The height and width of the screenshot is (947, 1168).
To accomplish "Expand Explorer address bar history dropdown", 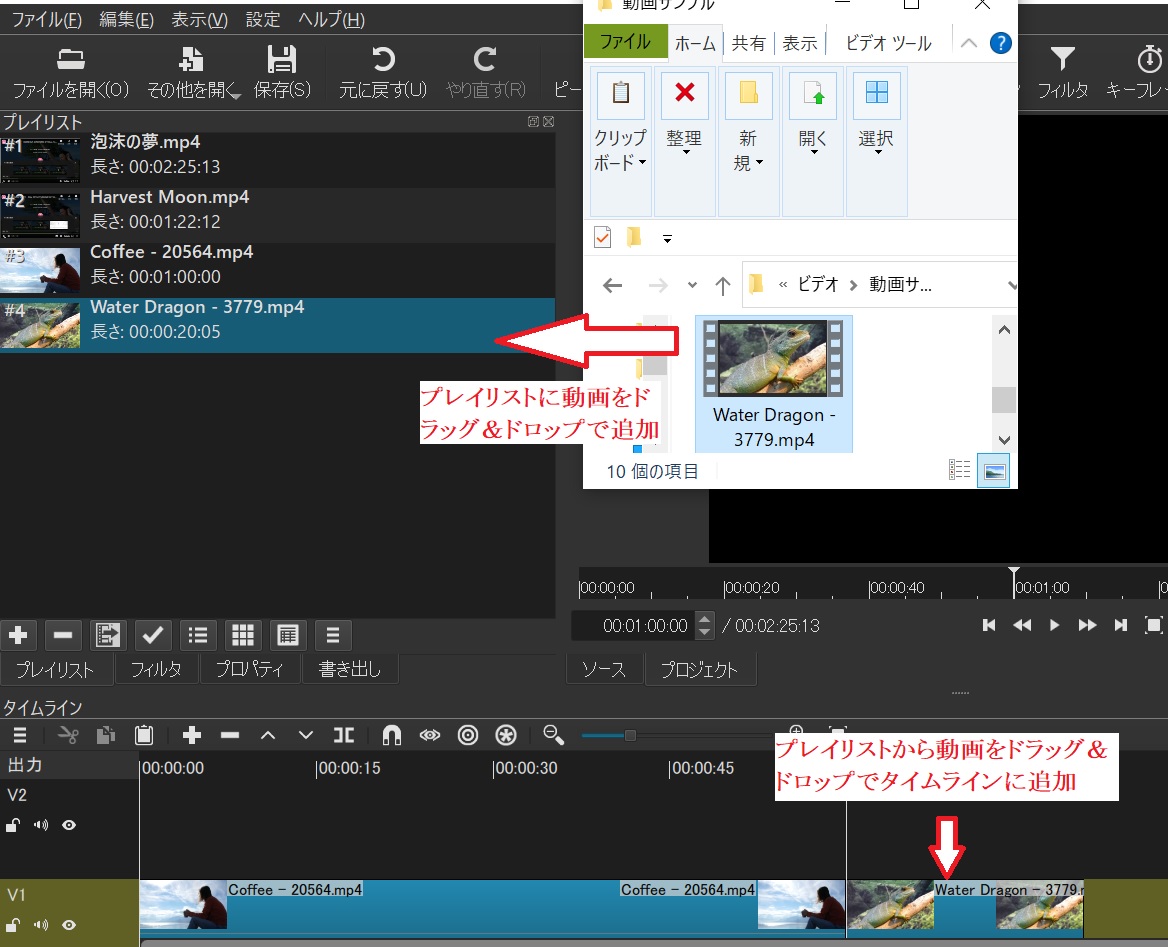I will pyautogui.click(x=1011, y=285).
